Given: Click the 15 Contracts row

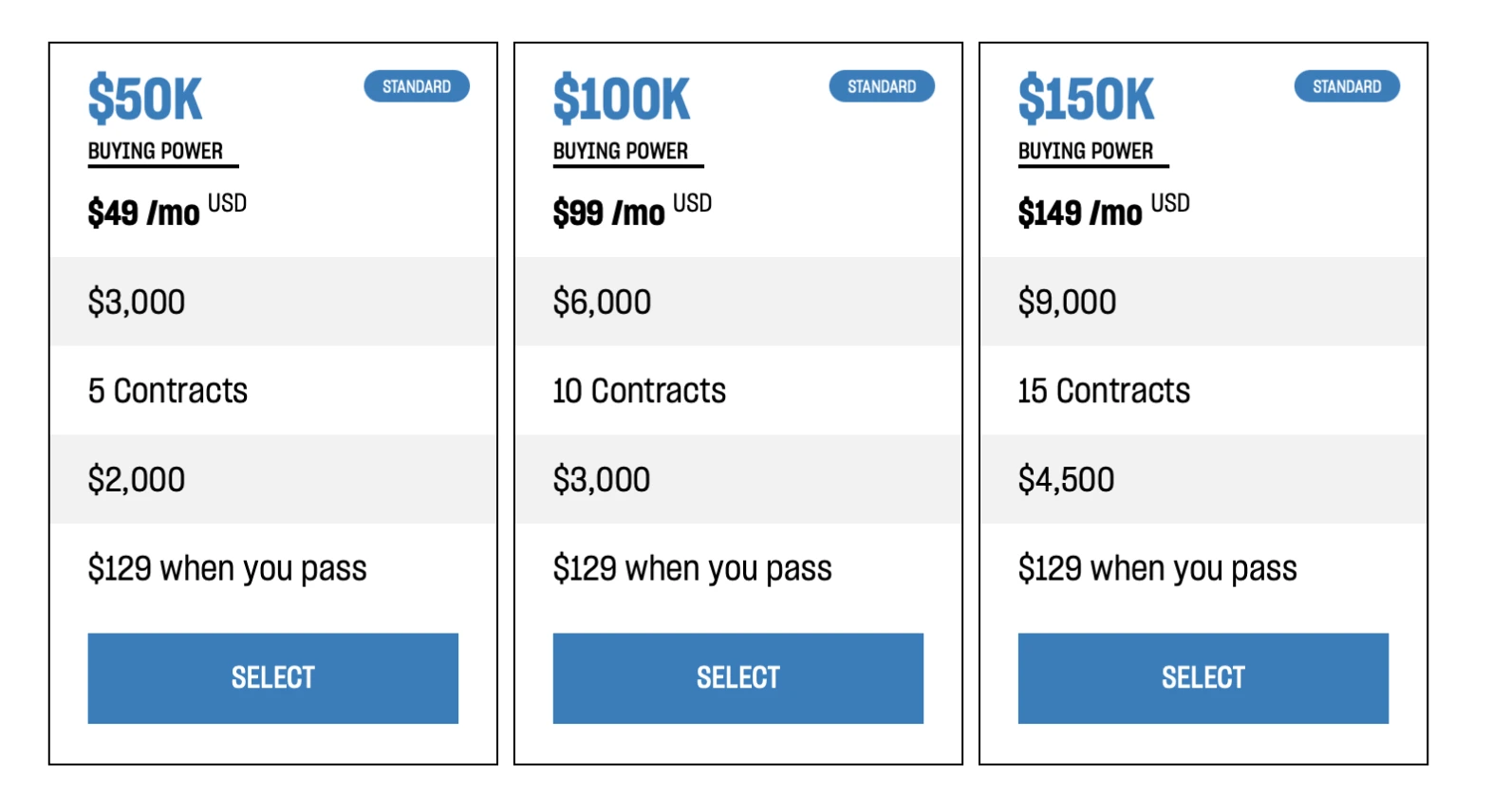Looking at the screenshot, I should 1104,391.
